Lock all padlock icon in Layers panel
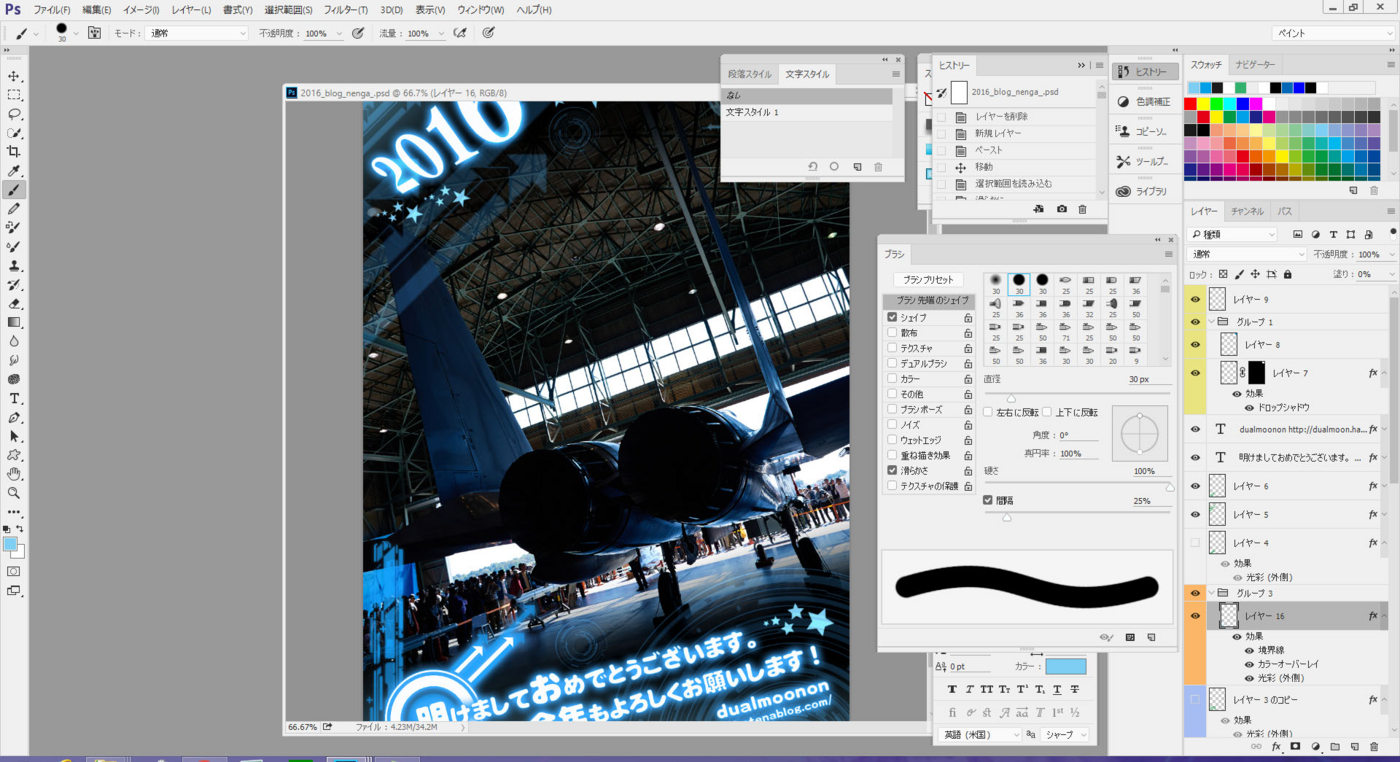Image resolution: width=1400 pixels, height=762 pixels. point(1288,274)
